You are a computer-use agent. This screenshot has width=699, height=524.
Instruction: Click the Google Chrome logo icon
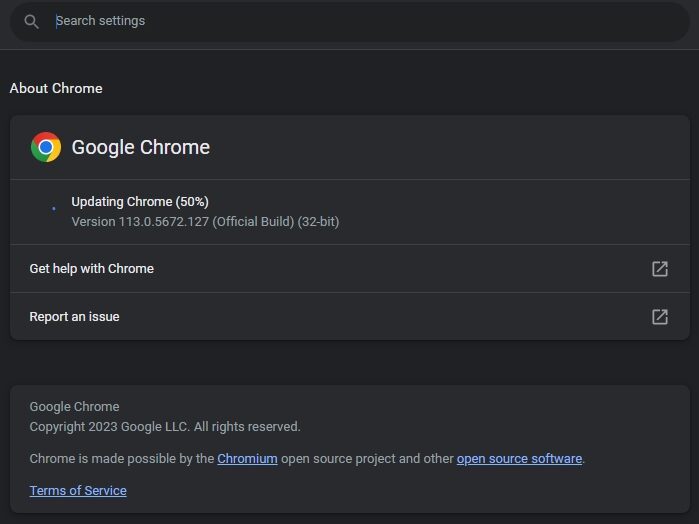coord(46,148)
